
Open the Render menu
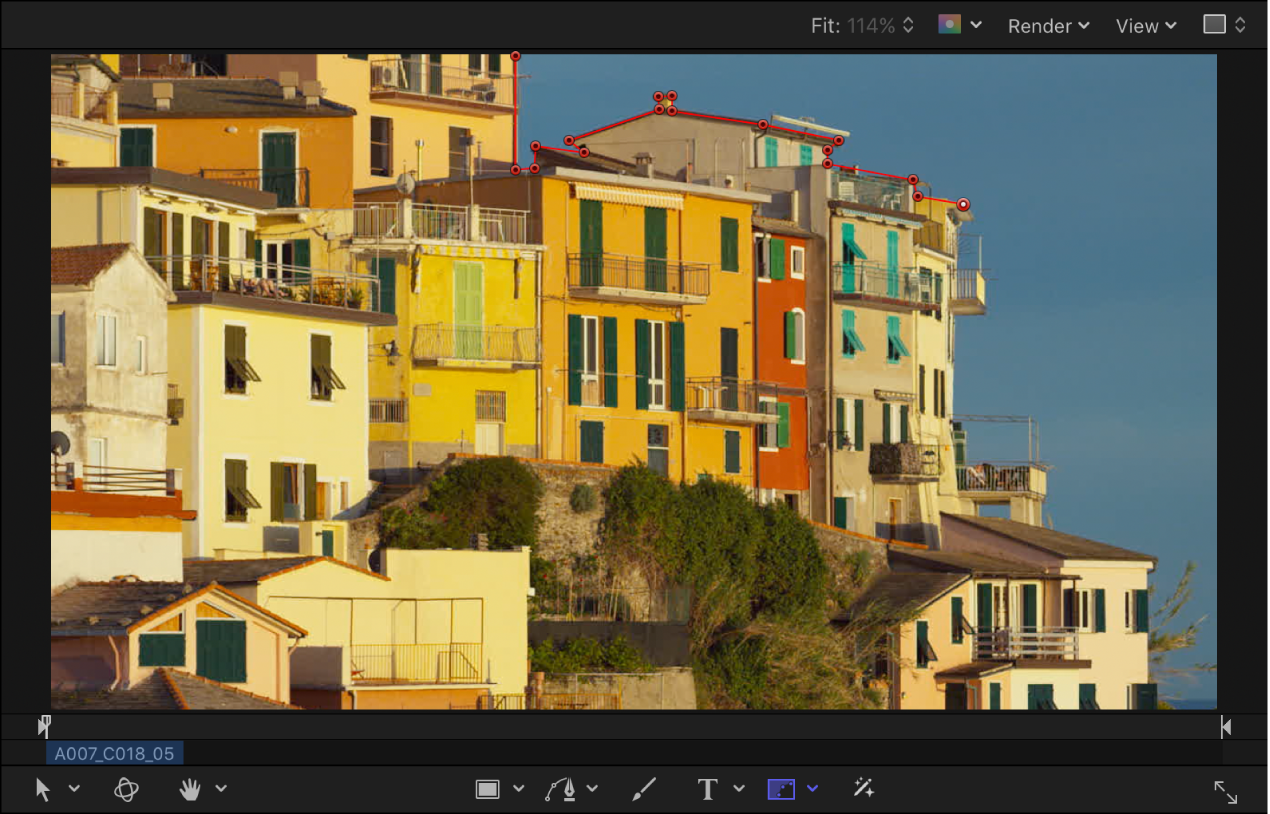[x=1048, y=26]
